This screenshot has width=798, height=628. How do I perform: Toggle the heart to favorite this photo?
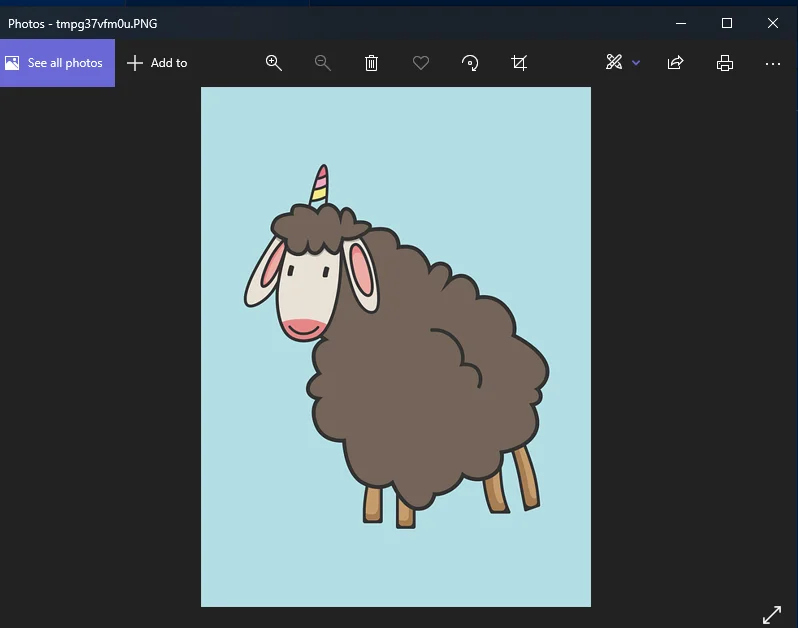click(x=421, y=63)
